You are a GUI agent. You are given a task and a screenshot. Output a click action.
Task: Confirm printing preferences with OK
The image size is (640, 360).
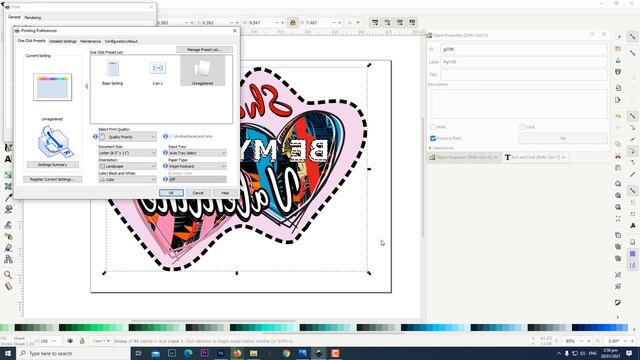(171, 193)
